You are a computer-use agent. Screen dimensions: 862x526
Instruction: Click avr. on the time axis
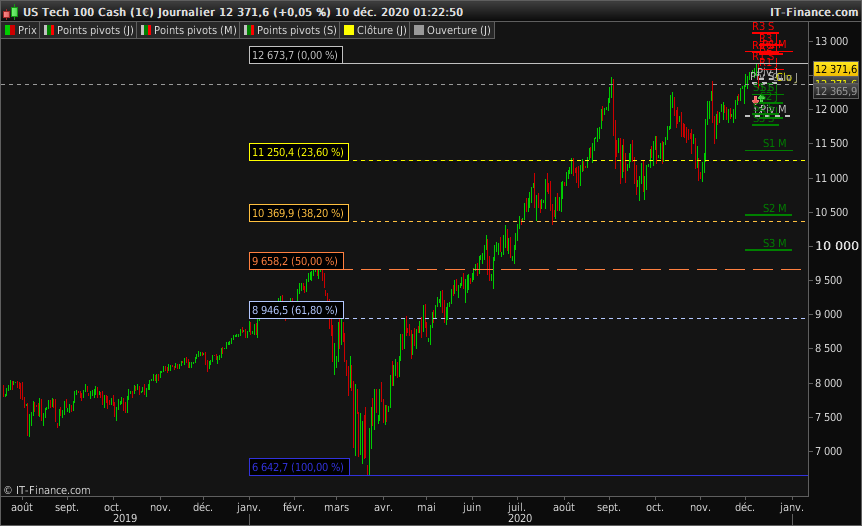[383, 507]
